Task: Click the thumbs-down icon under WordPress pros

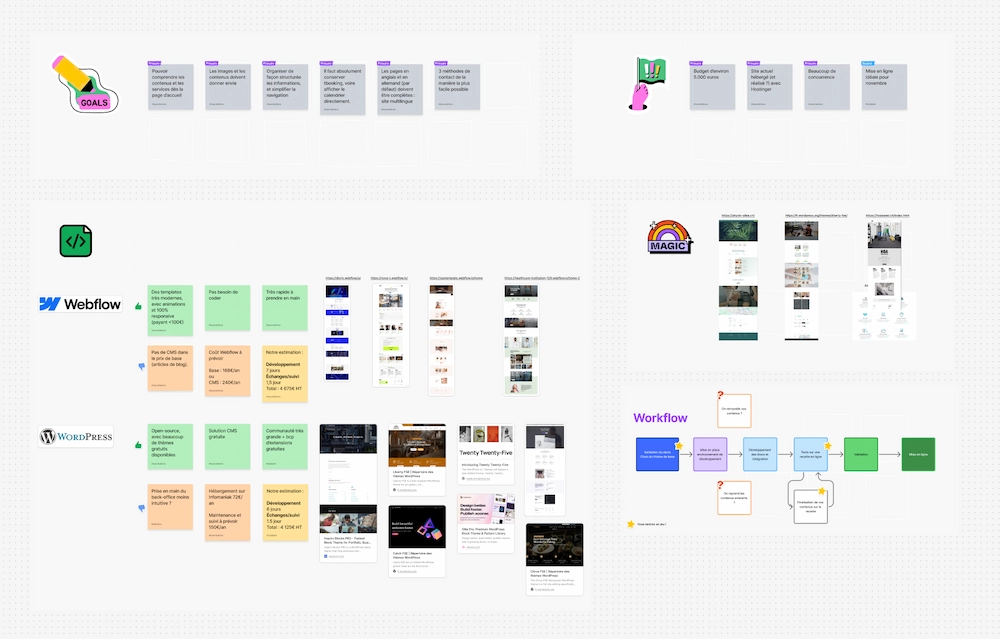Action: point(139,508)
